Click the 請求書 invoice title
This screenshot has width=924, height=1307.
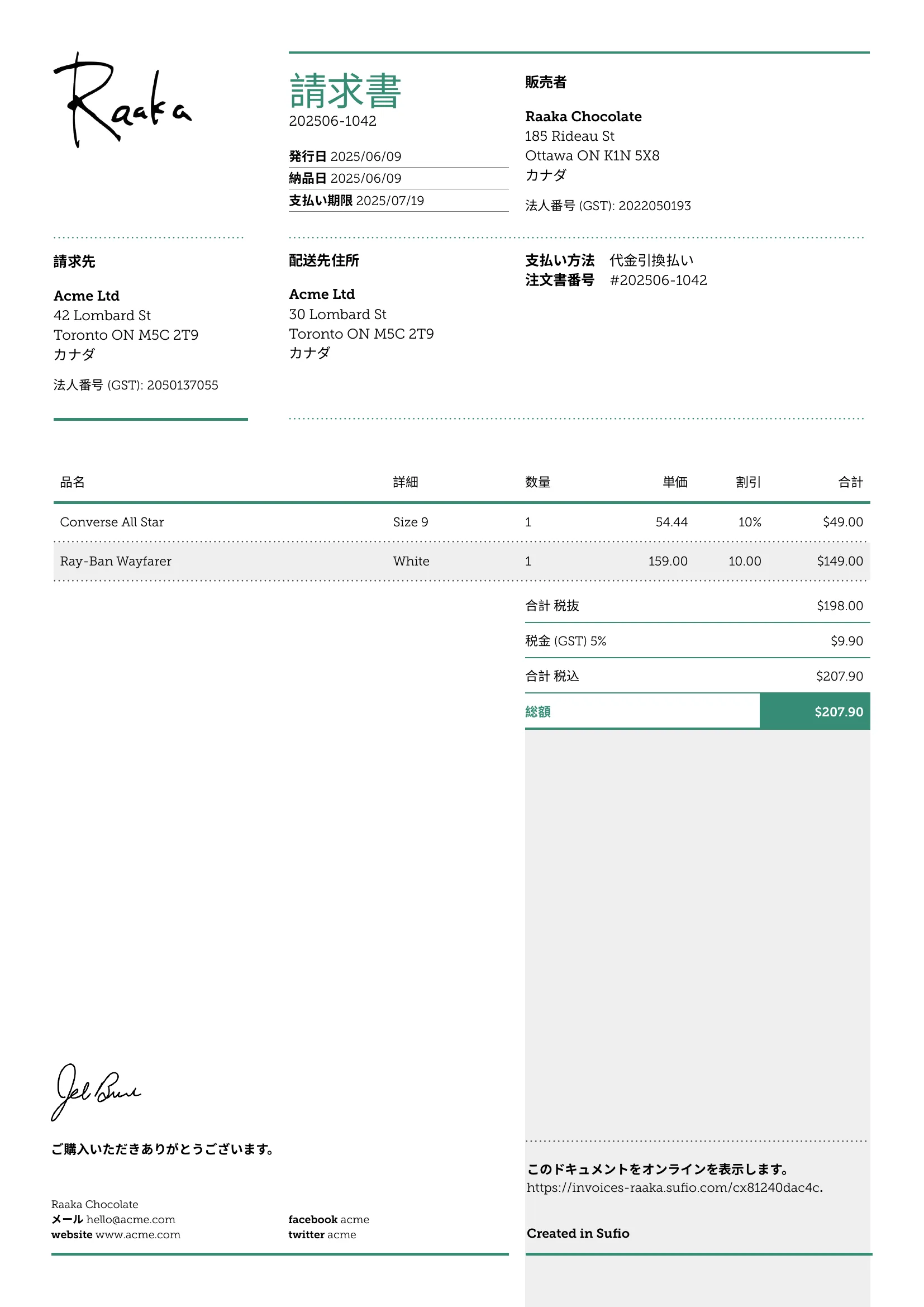pyautogui.click(x=345, y=91)
